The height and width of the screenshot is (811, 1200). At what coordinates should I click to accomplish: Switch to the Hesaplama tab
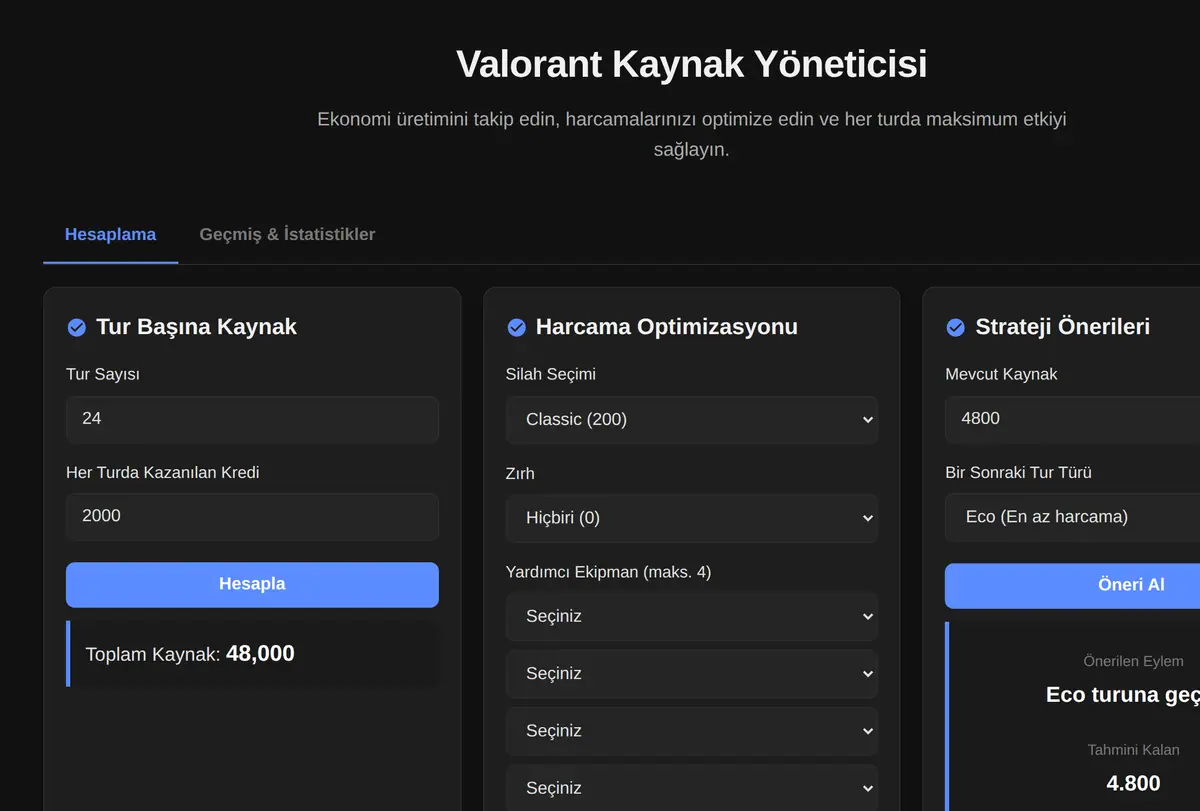coord(110,235)
